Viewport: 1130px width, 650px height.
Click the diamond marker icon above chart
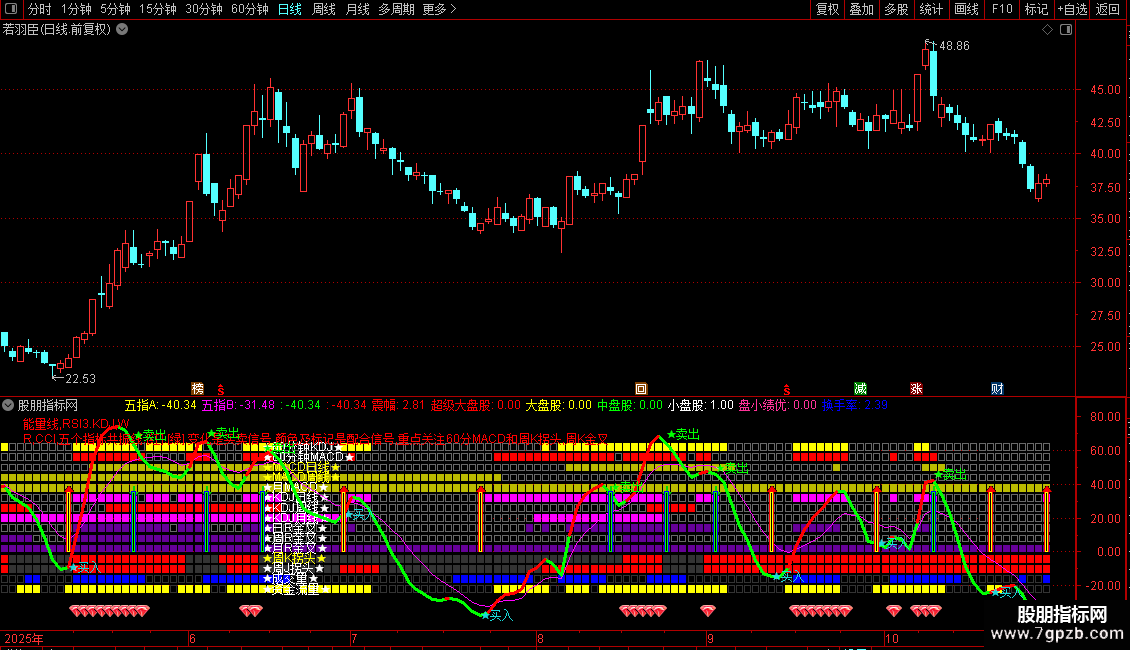(x=1048, y=30)
